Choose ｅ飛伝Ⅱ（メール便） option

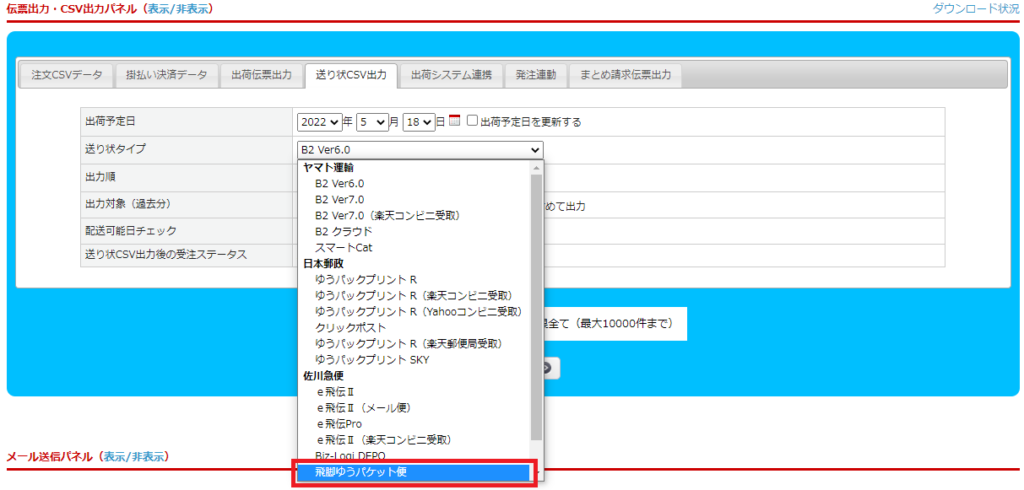click(x=416, y=407)
